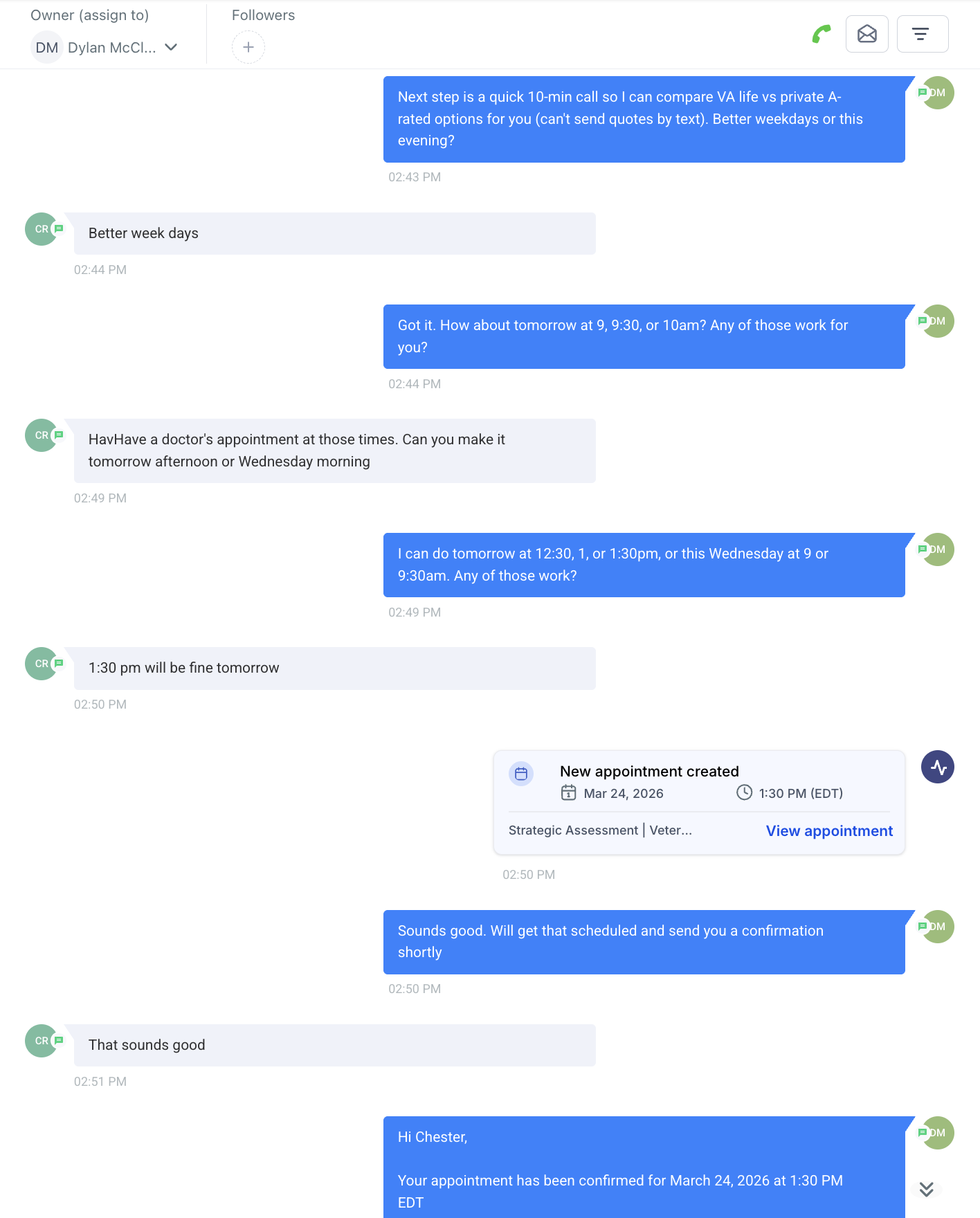Click CR avatar beside "Better week days"
The height and width of the screenshot is (1218, 980).
click(x=42, y=229)
